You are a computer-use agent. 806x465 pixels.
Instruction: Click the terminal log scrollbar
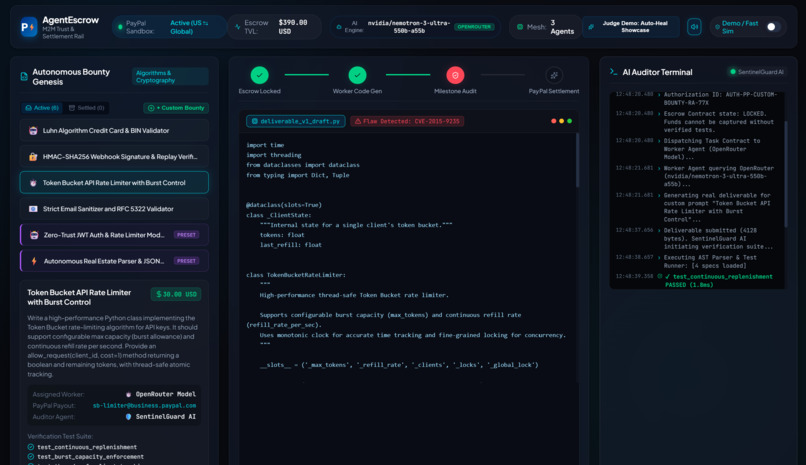coord(785,175)
